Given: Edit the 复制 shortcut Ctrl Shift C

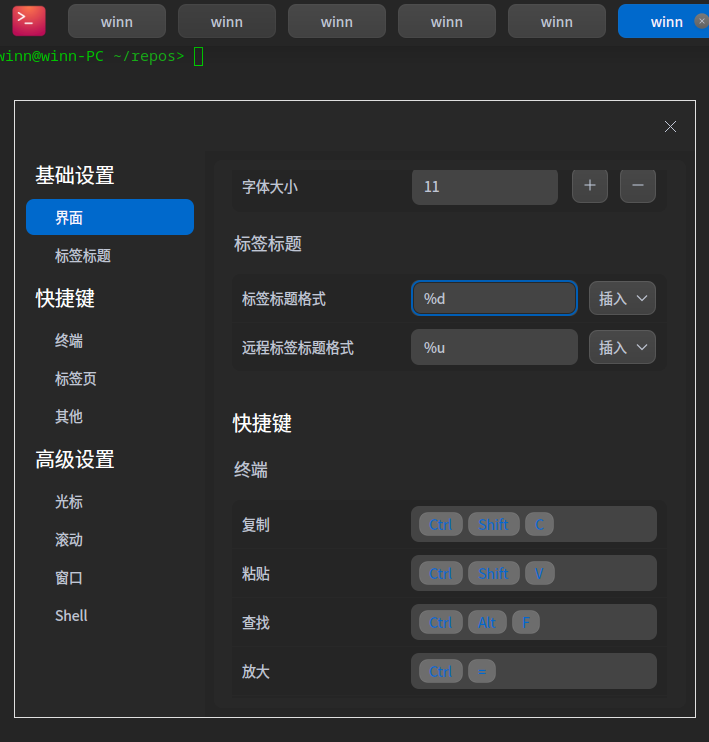Looking at the screenshot, I should click(534, 524).
